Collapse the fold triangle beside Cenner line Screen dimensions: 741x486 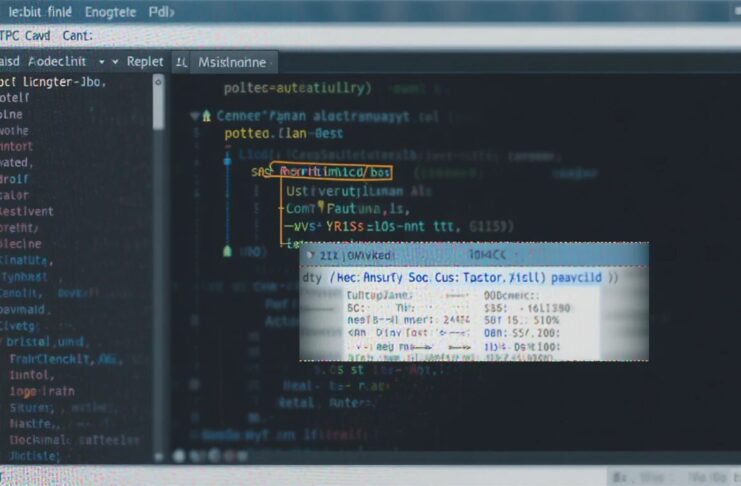pos(194,116)
